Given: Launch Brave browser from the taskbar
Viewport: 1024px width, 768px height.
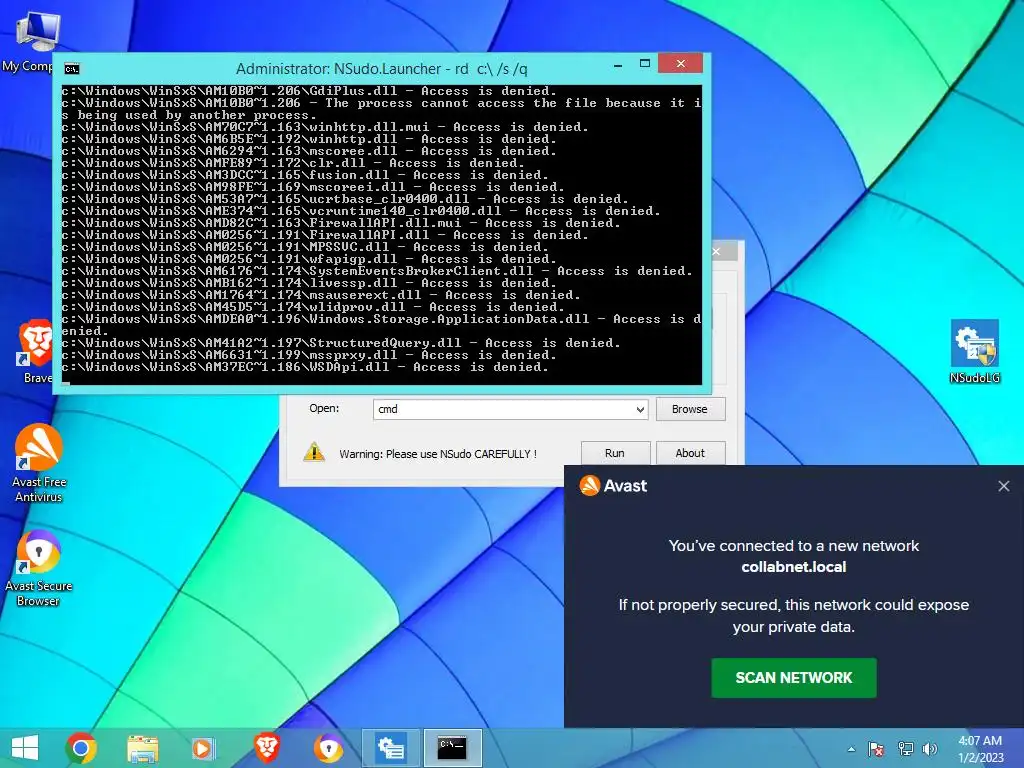Looking at the screenshot, I should [x=266, y=748].
